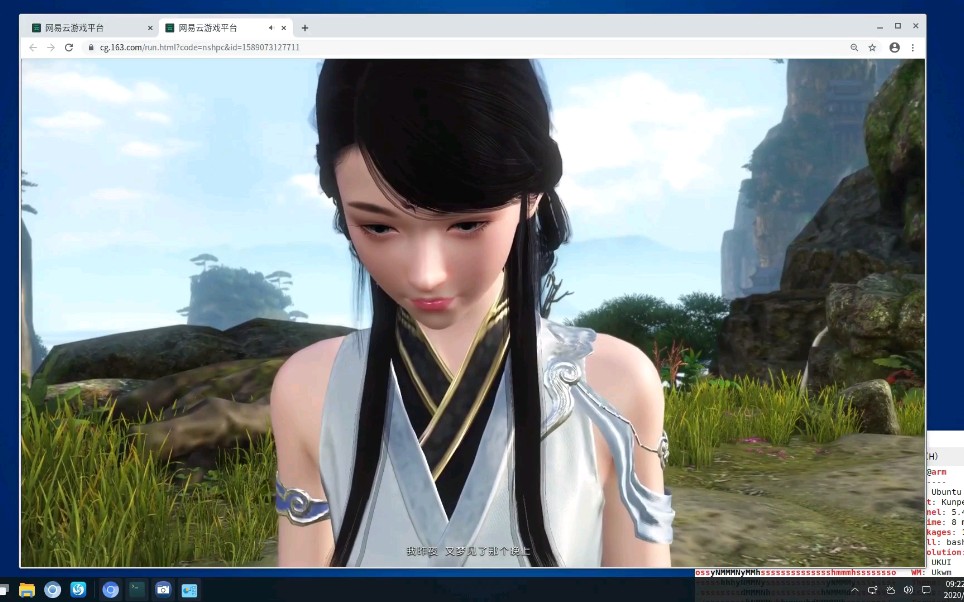
Task: View site security lock info
Action: (91, 47)
